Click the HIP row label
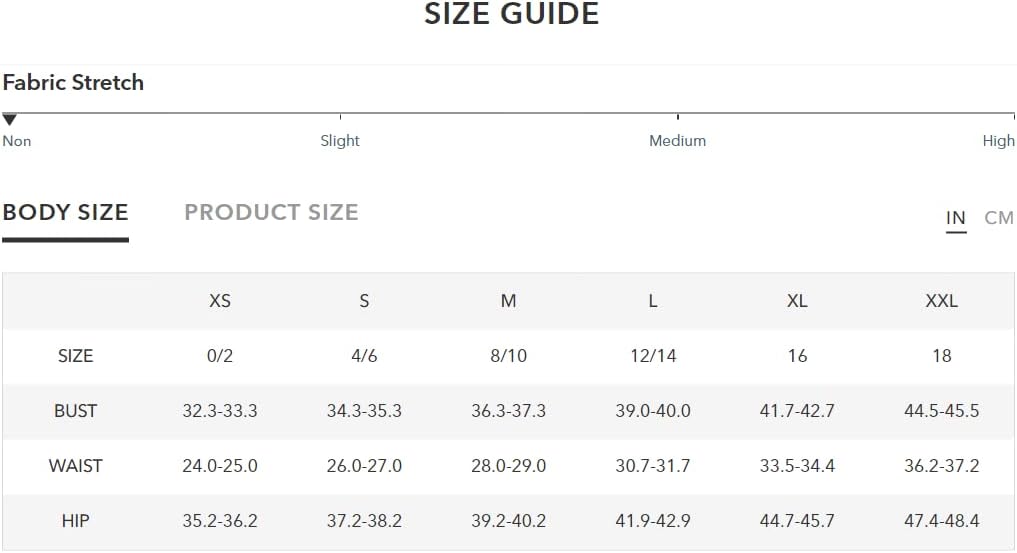 tap(75, 521)
